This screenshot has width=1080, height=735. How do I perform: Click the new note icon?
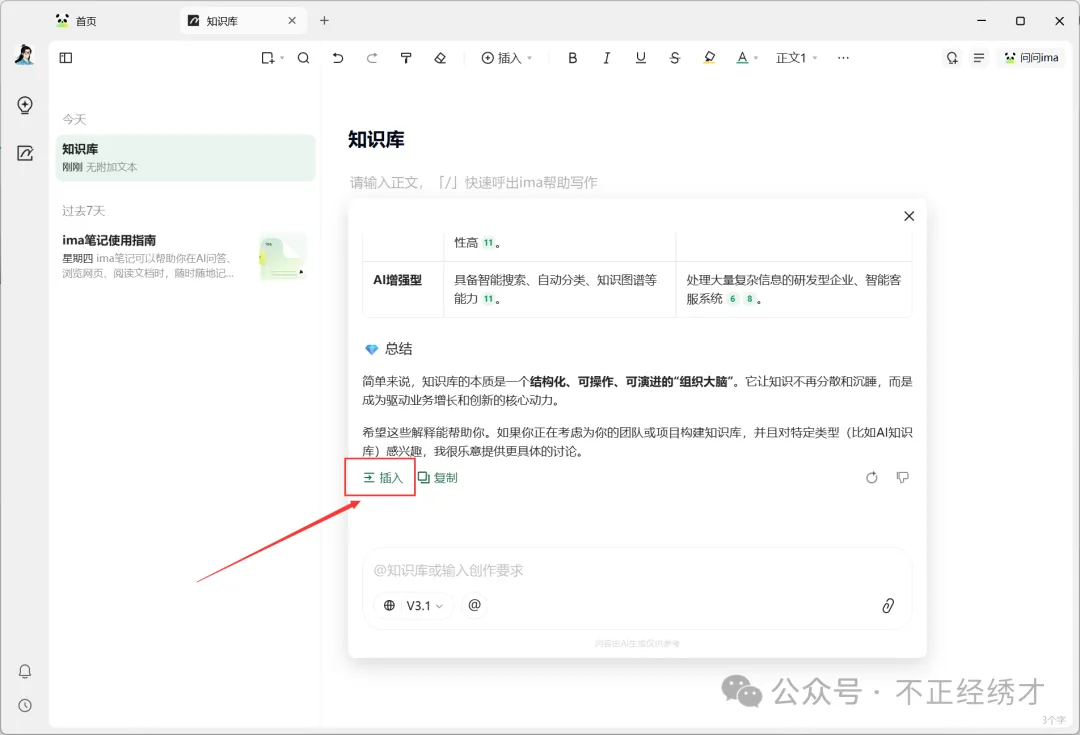[x=267, y=58]
